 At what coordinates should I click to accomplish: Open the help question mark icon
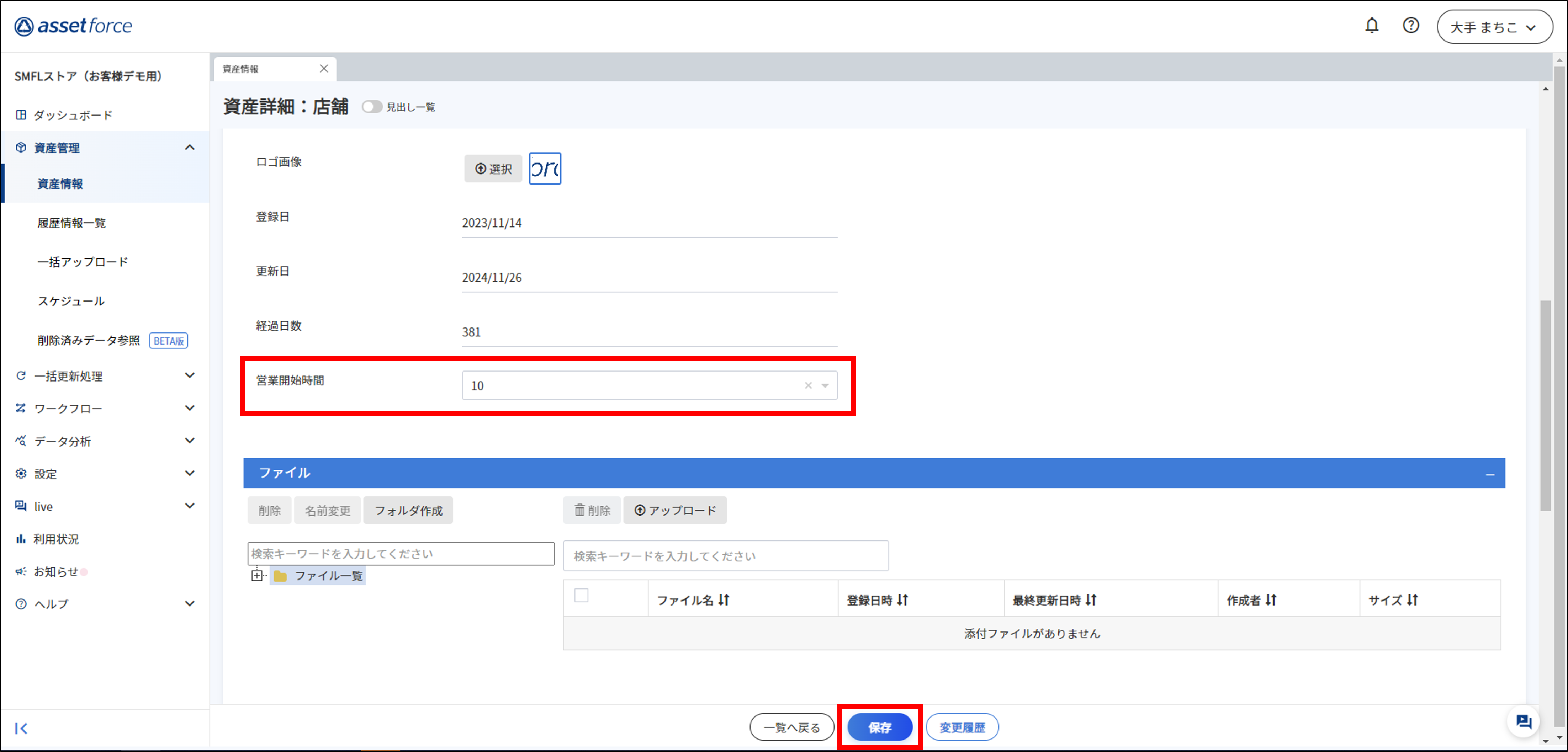pos(1411,26)
